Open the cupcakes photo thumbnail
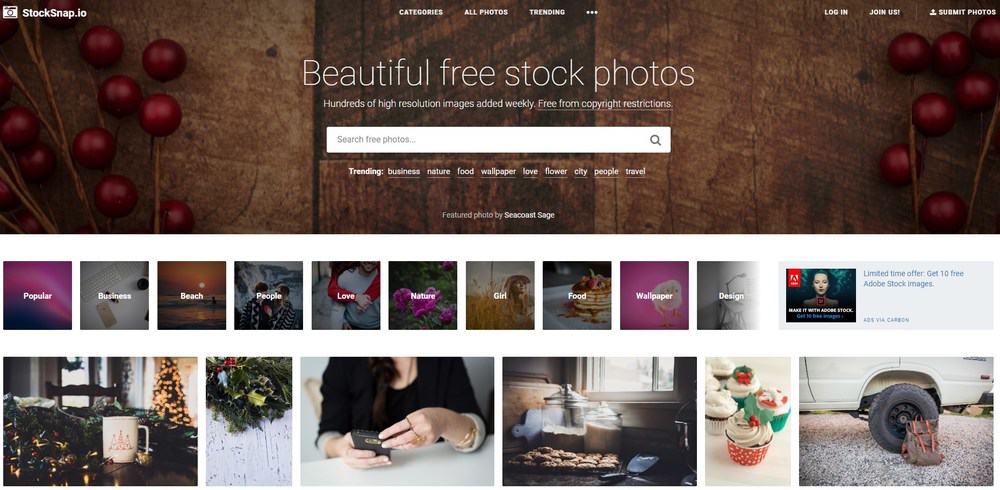 [x=748, y=421]
